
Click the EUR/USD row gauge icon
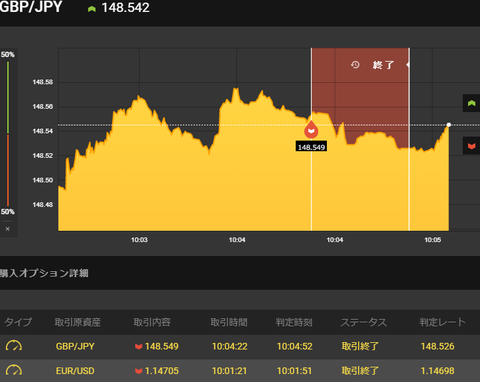[14, 370]
